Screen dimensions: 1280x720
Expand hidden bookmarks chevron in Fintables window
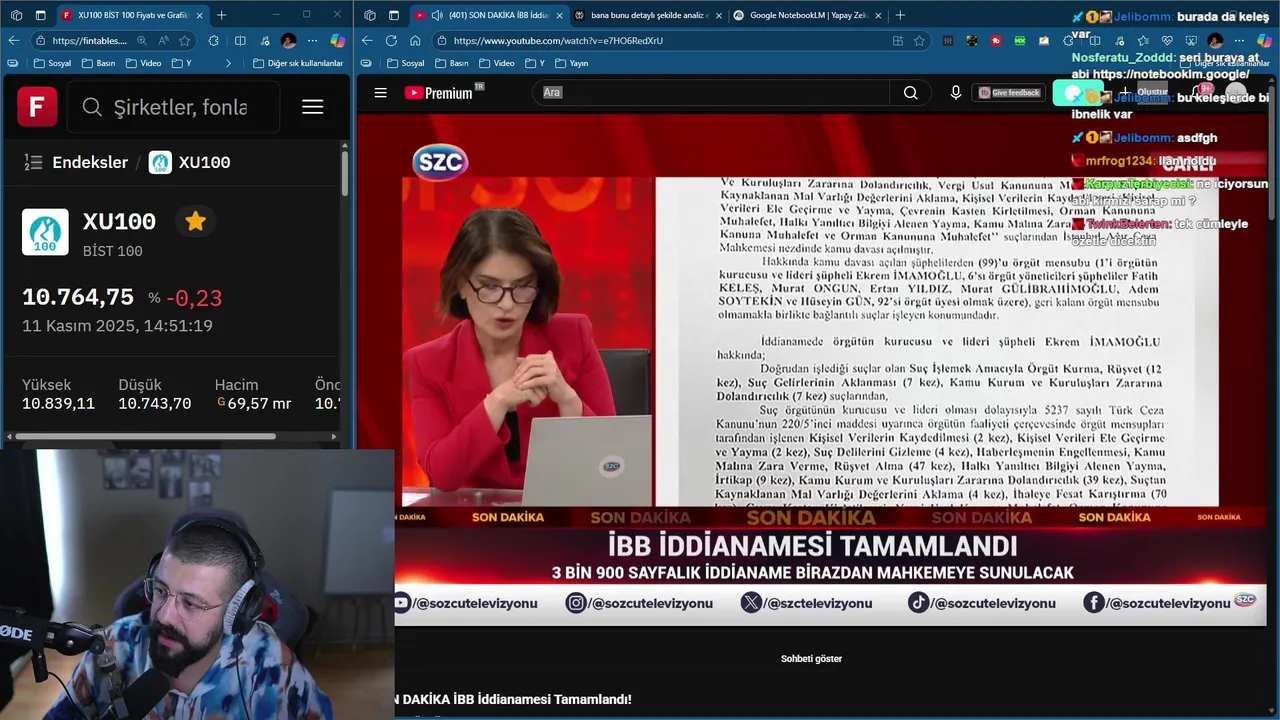228,63
